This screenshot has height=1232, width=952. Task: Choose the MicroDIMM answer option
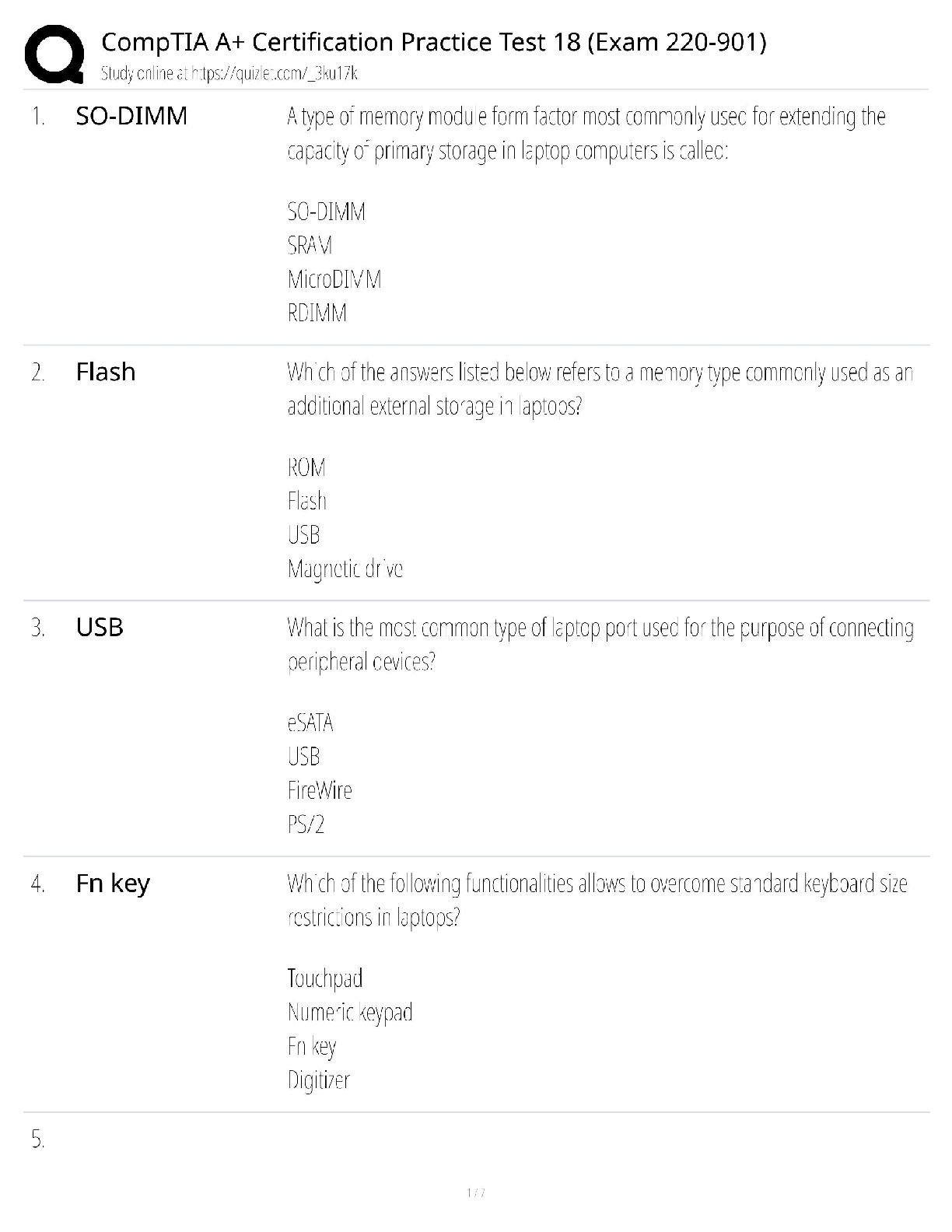[x=334, y=279]
